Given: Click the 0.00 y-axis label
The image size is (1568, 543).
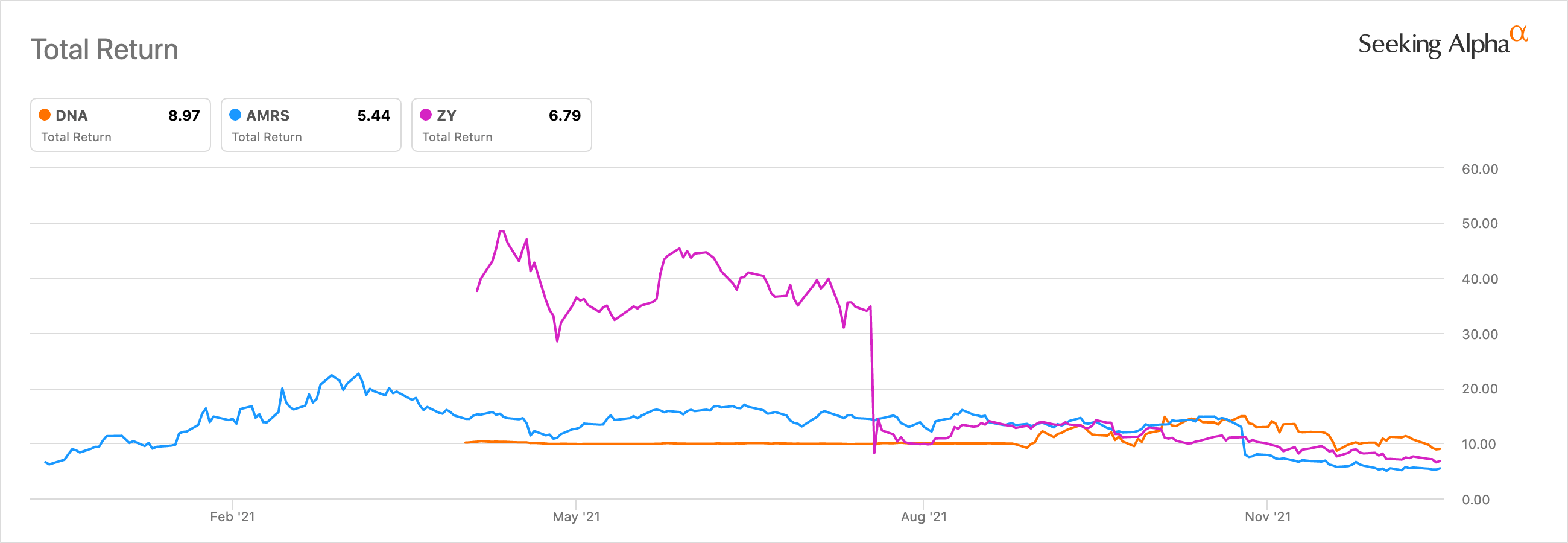Looking at the screenshot, I should click(x=1476, y=500).
